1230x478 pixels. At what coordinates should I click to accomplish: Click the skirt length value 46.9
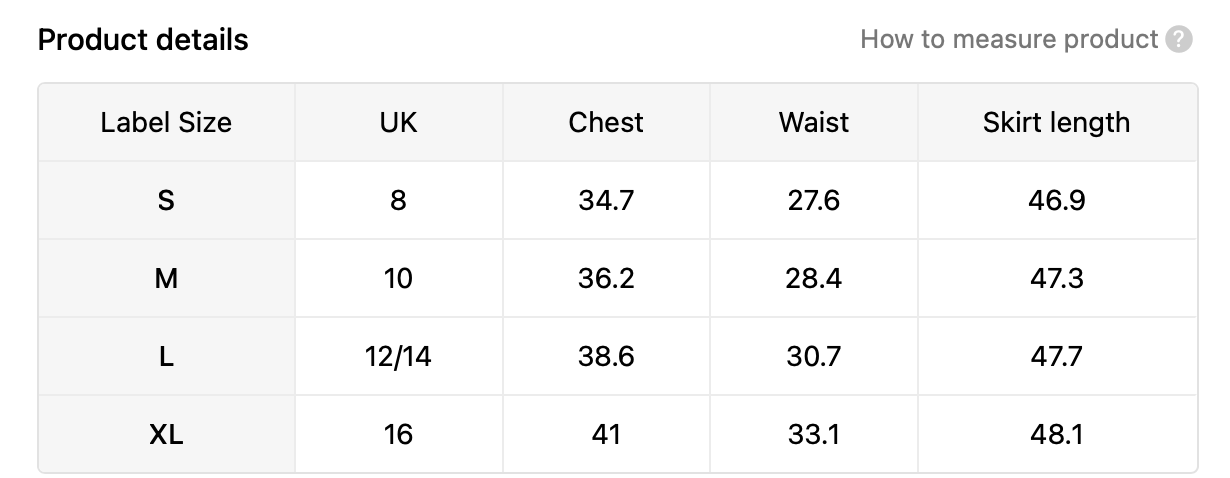[x=1056, y=200]
